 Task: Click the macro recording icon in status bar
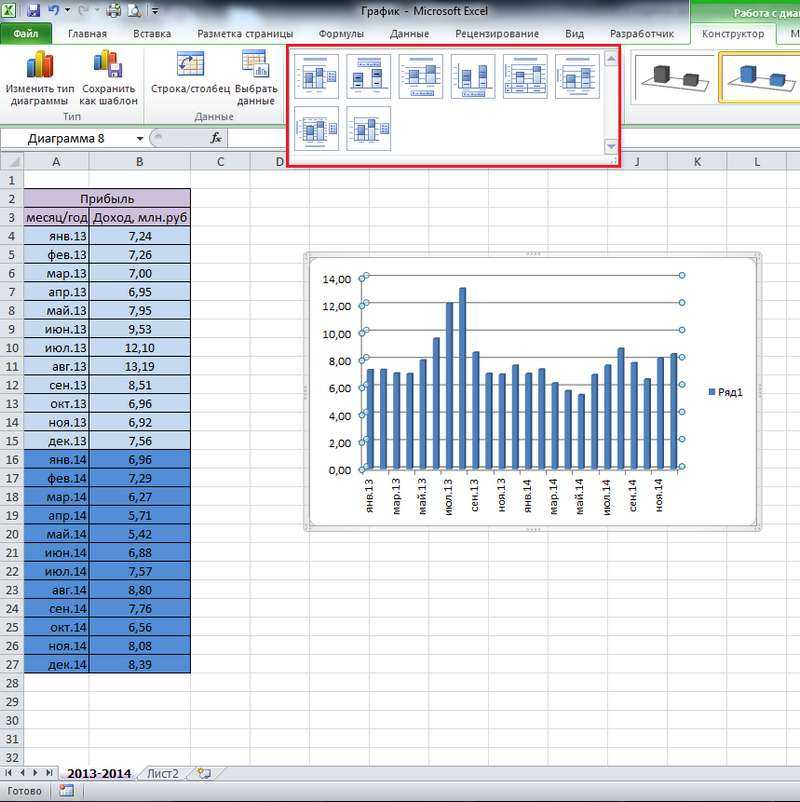(x=66, y=791)
